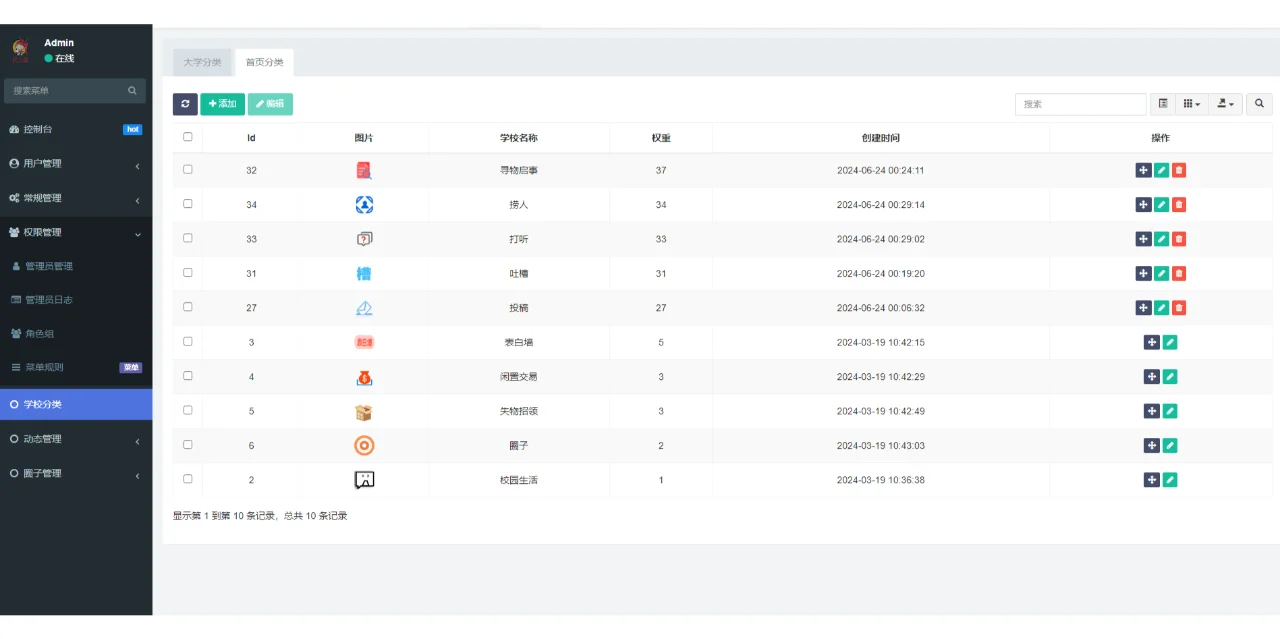Check the checkbox for the 打听 row
The image size is (1280, 639).
(x=187, y=238)
